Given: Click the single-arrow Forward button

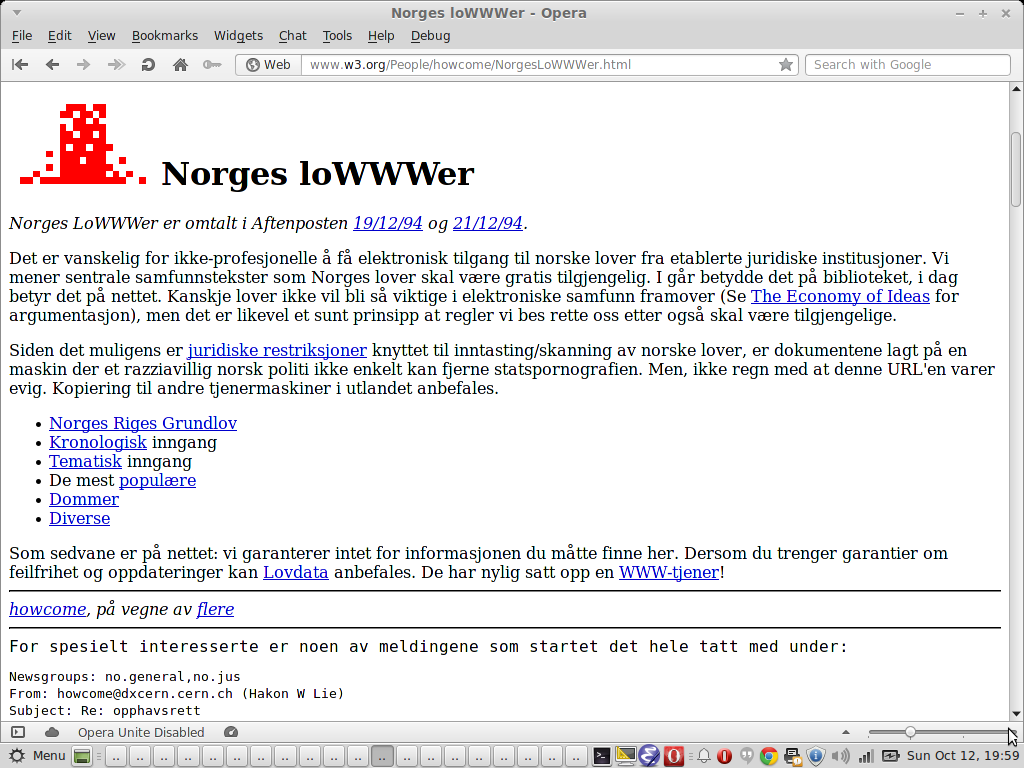Looking at the screenshot, I should point(84,65).
